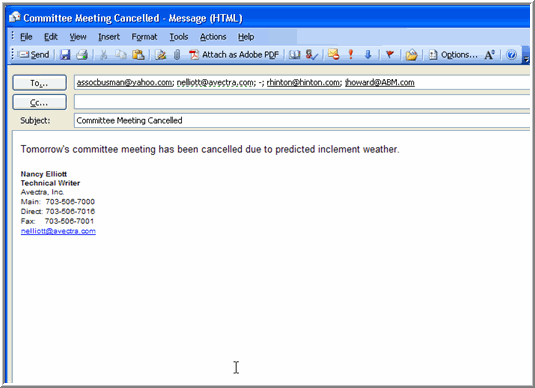Click the menu bar grip handle beside File
The image size is (535, 388).
[x=13, y=35]
